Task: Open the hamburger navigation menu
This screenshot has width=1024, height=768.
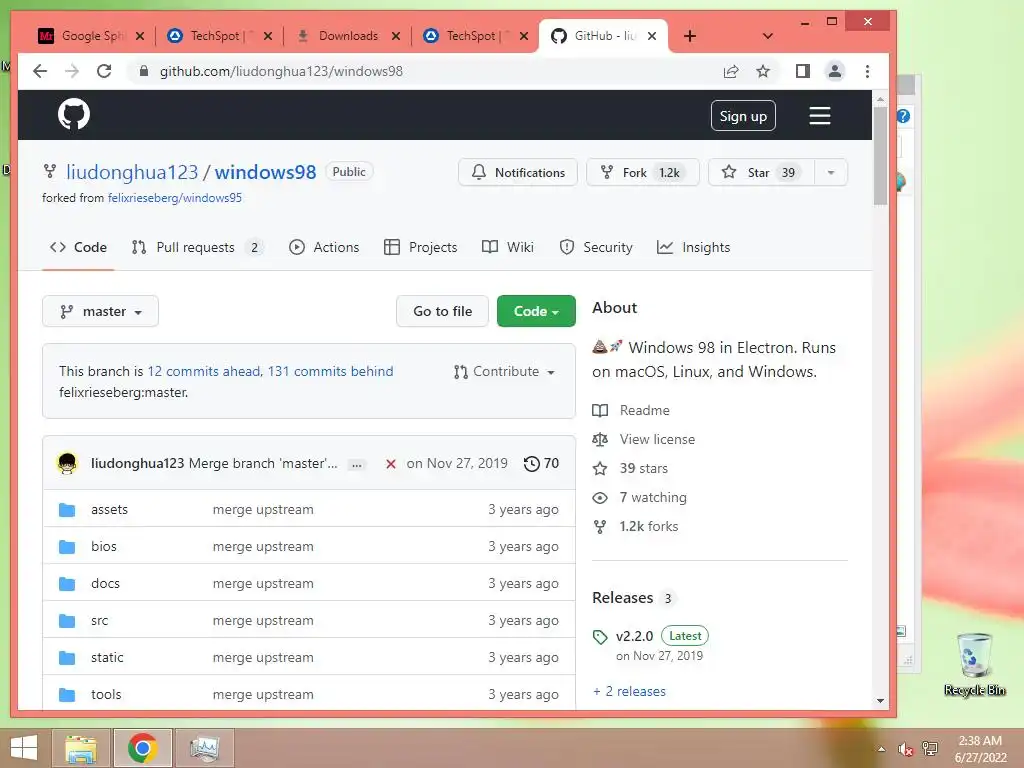Action: click(820, 116)
